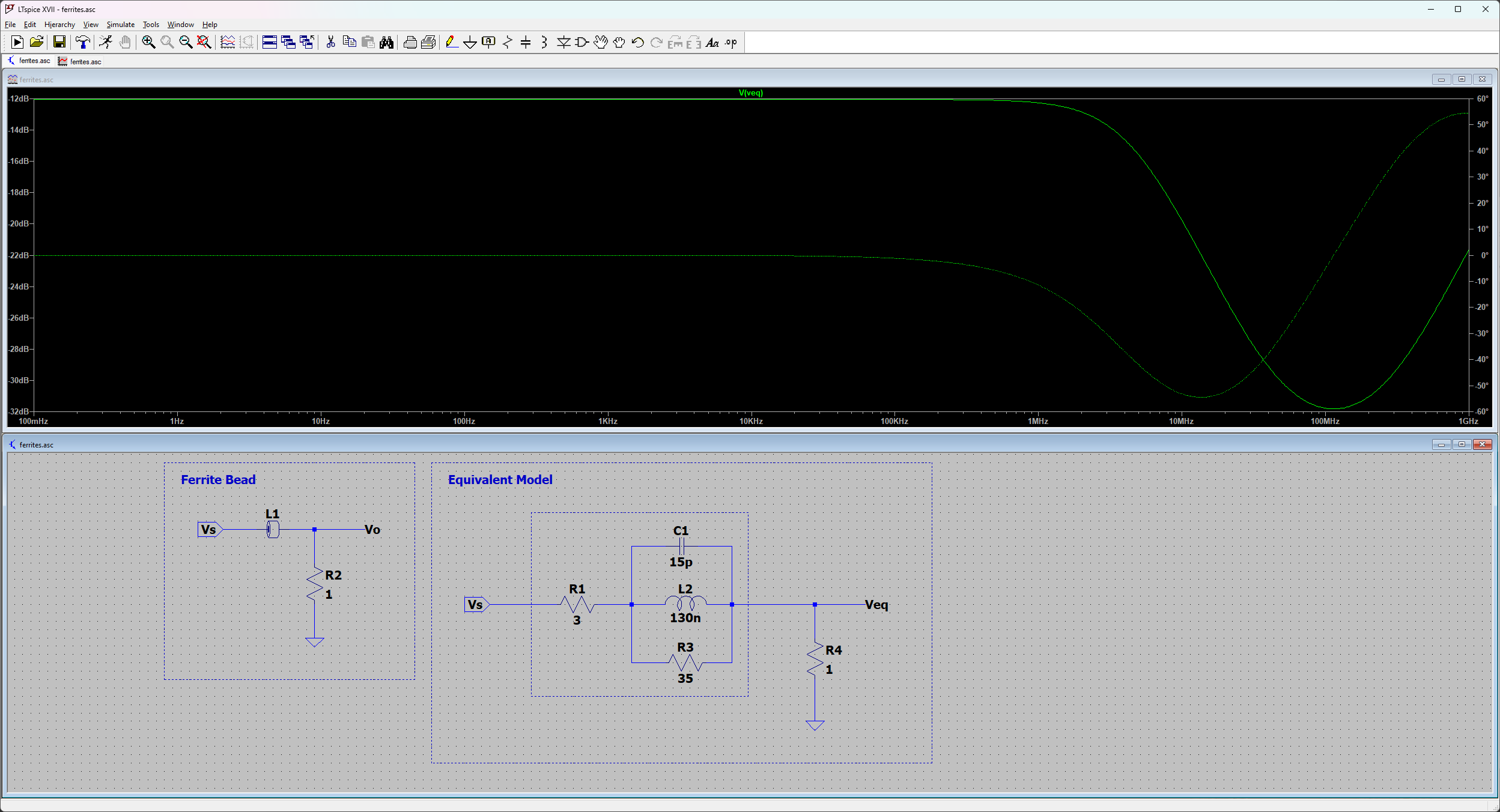The image size is (1500, 812).
Task: Click the 130n inductor value
Action: click(x=685, y=618)
